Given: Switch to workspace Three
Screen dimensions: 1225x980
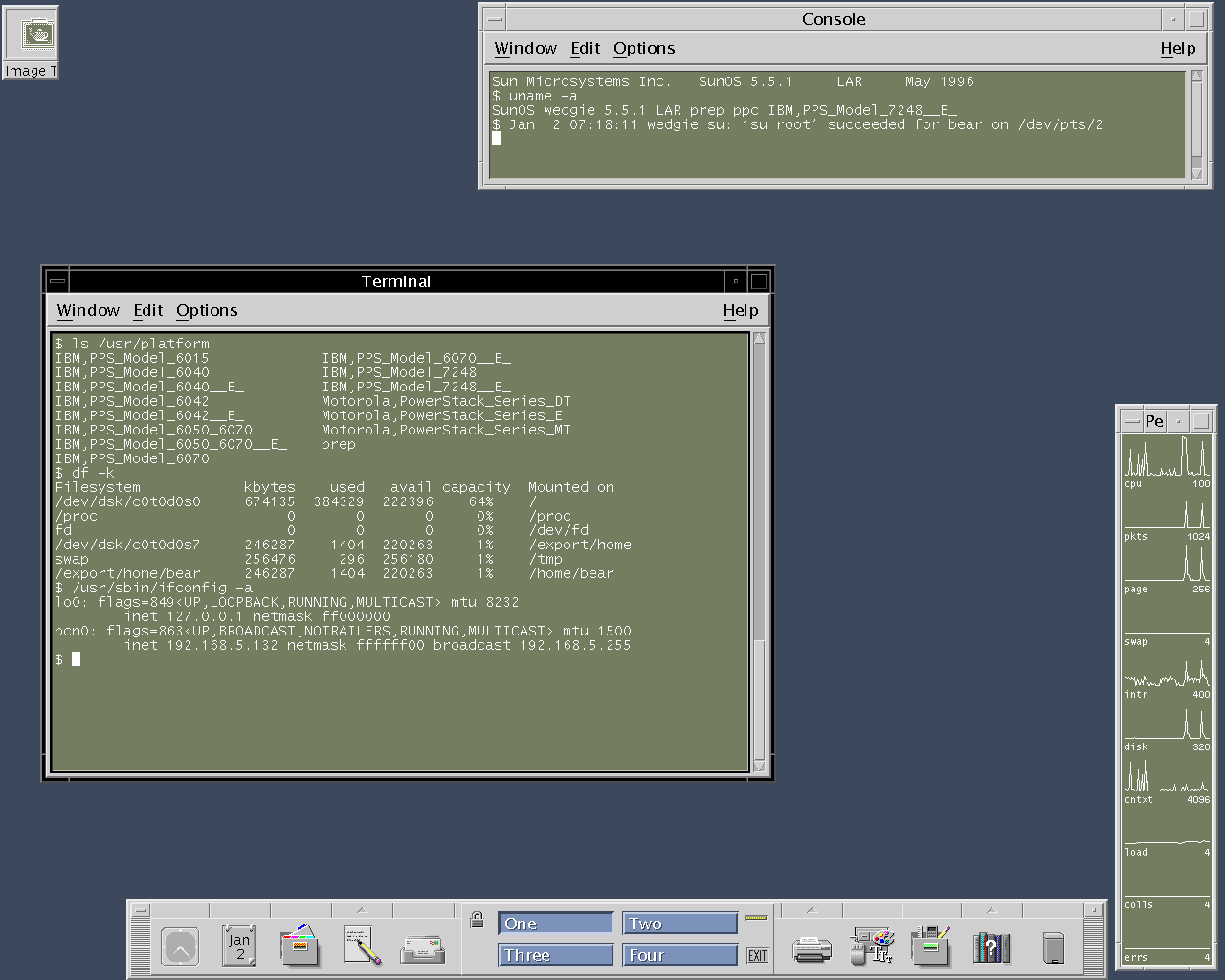Looking at the screenshot, I should (x=555, y=955).
